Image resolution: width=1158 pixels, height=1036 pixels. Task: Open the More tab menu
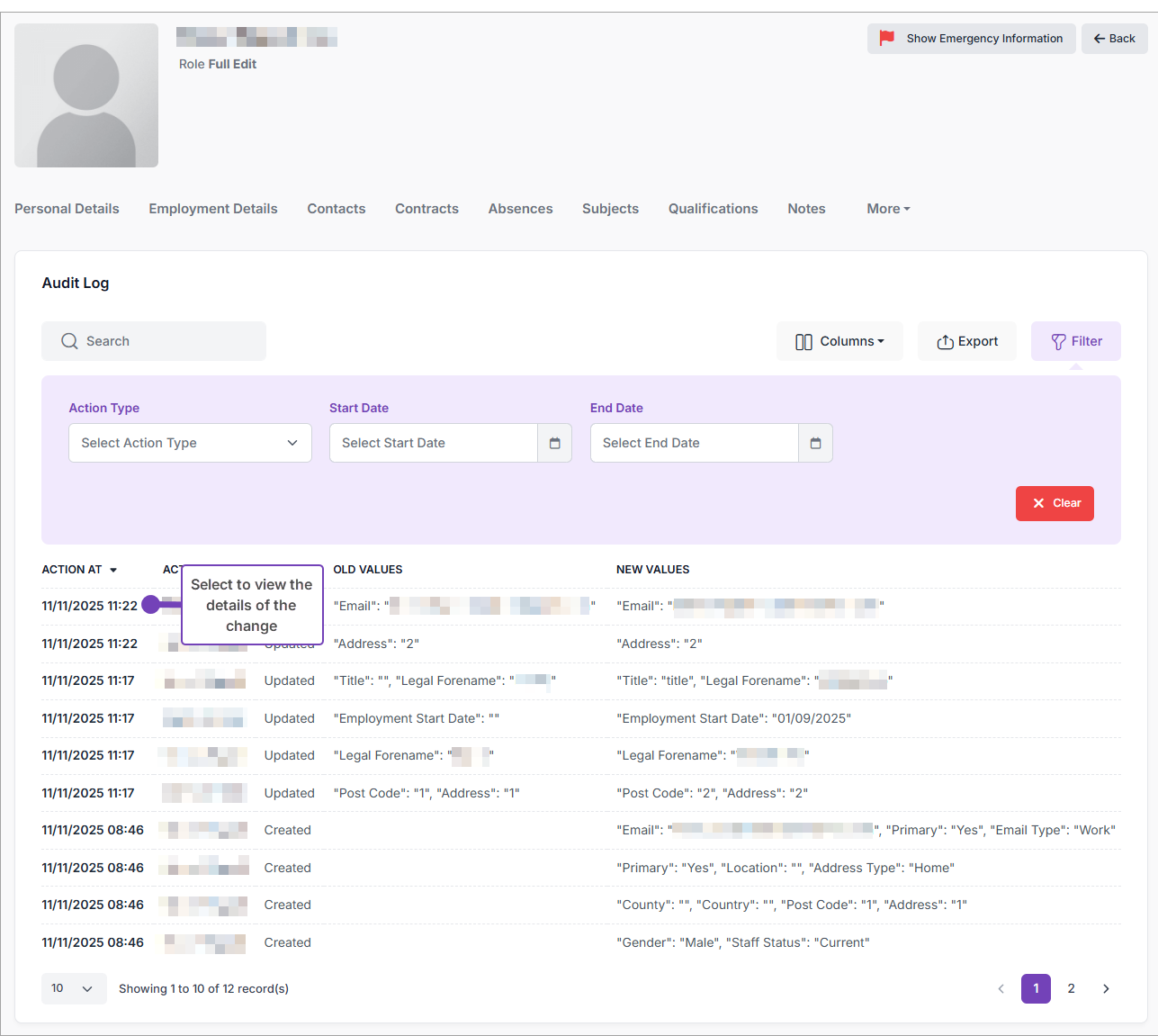[x=888, y=209]
